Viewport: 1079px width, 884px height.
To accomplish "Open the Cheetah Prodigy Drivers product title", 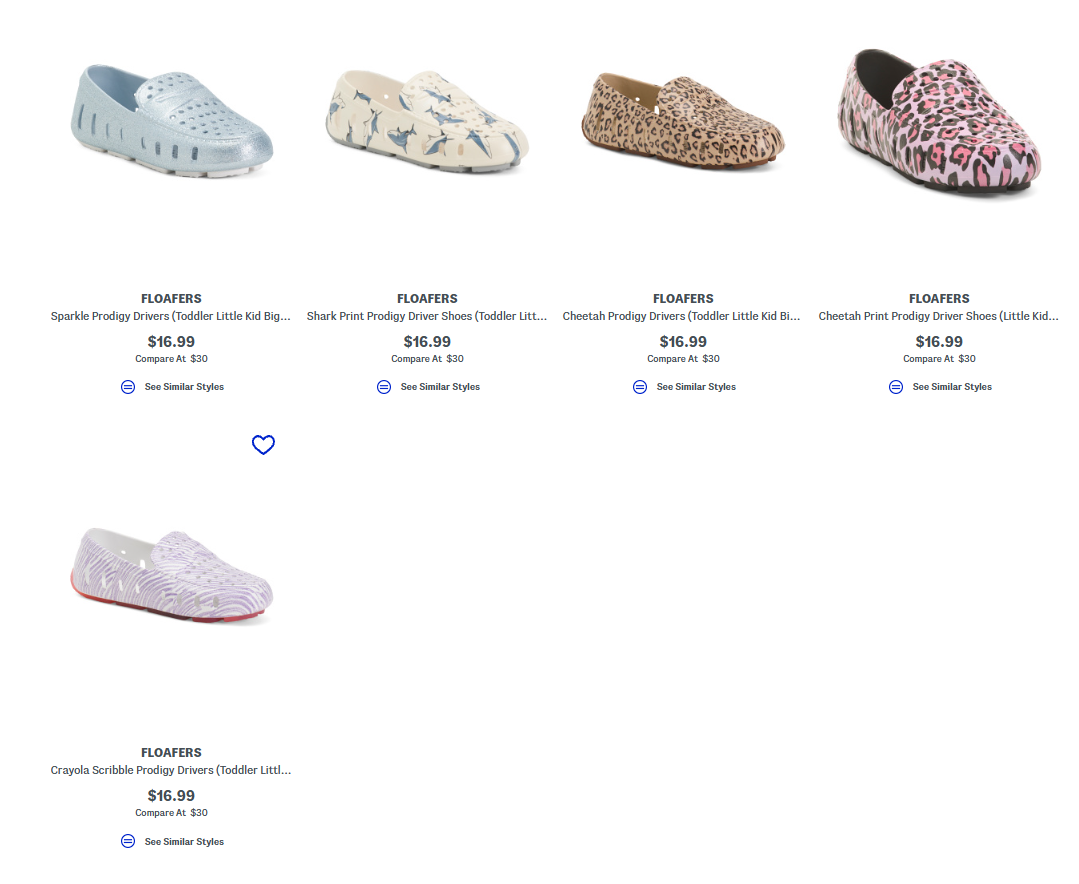I will click(x=683, y=316).
